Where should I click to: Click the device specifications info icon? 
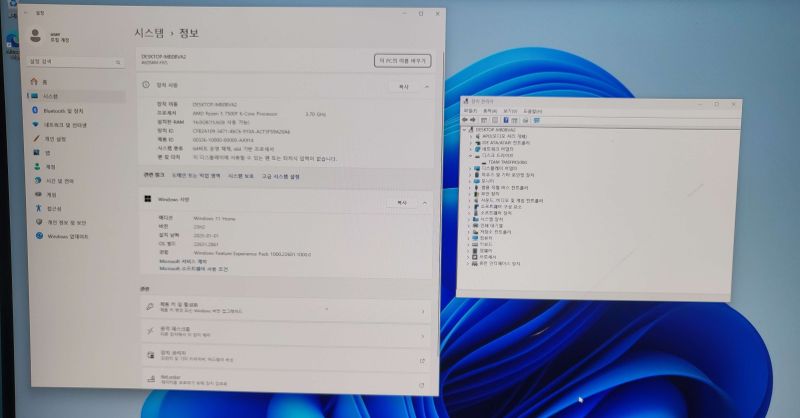point(146,85)
